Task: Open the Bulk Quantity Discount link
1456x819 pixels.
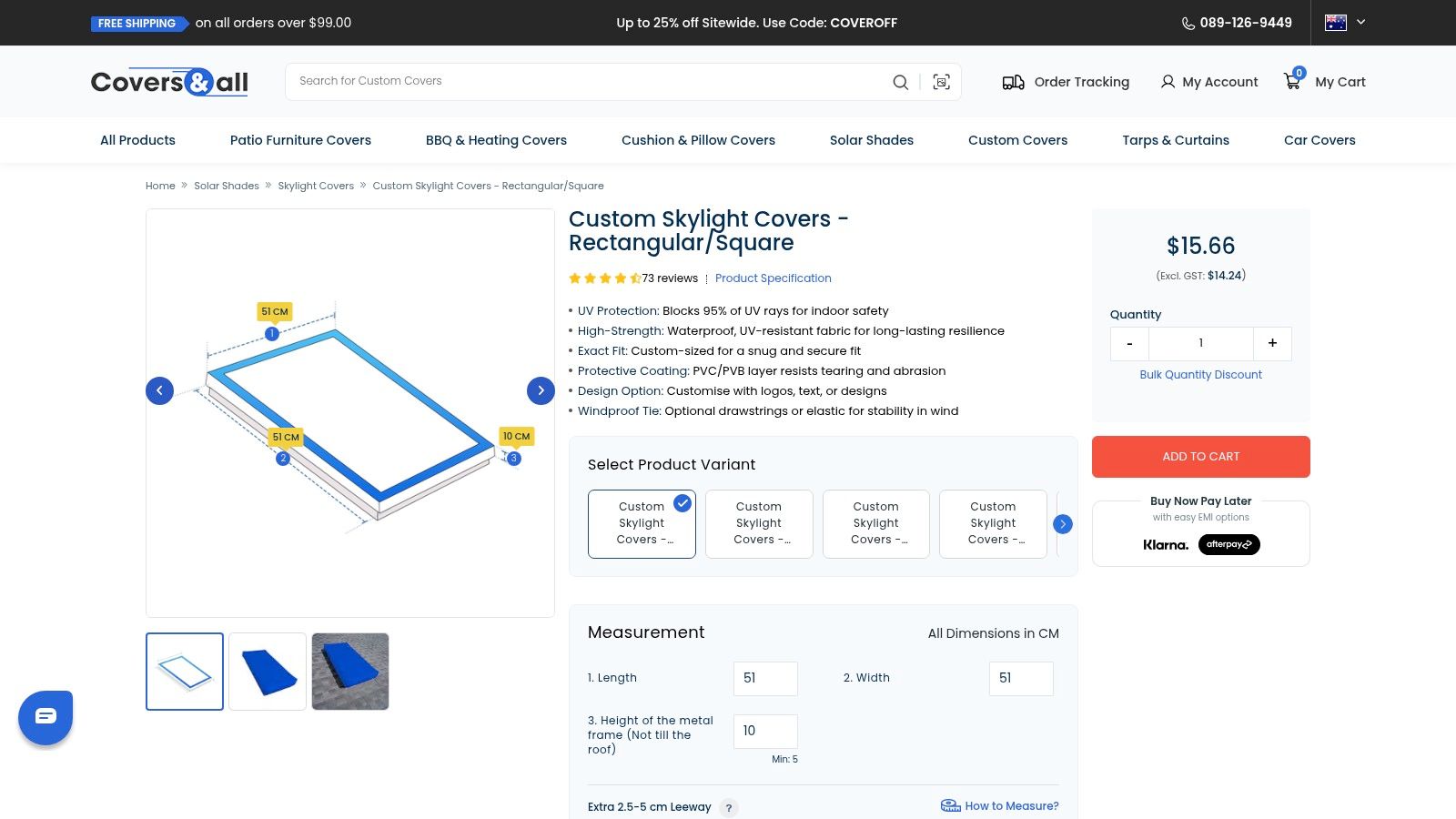Action: click(1200, 375)
